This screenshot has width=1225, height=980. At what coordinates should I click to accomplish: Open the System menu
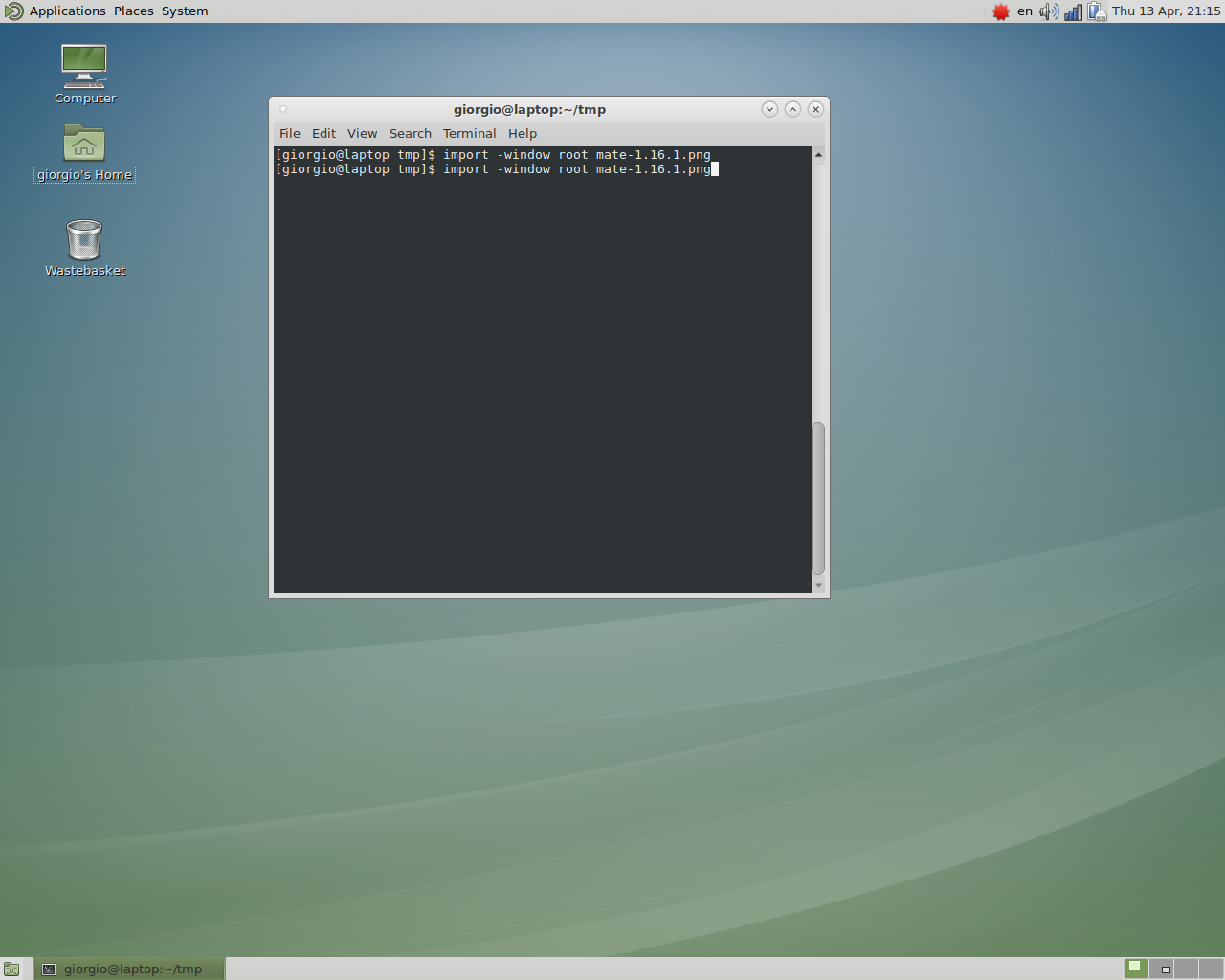(x=185, y=11)
